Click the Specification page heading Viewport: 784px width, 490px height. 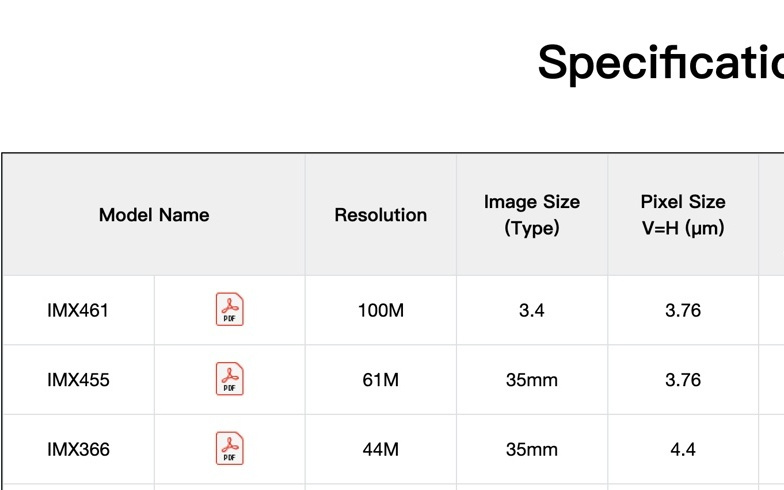click(x=660, y=62)
